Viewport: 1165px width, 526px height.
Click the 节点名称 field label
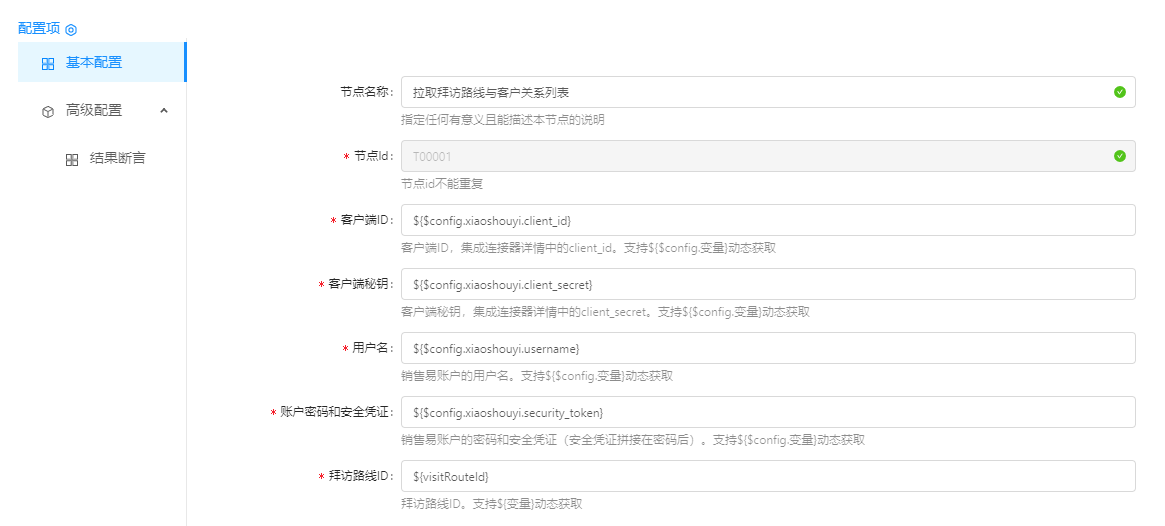pyautogui.click(x=366, y=92)
